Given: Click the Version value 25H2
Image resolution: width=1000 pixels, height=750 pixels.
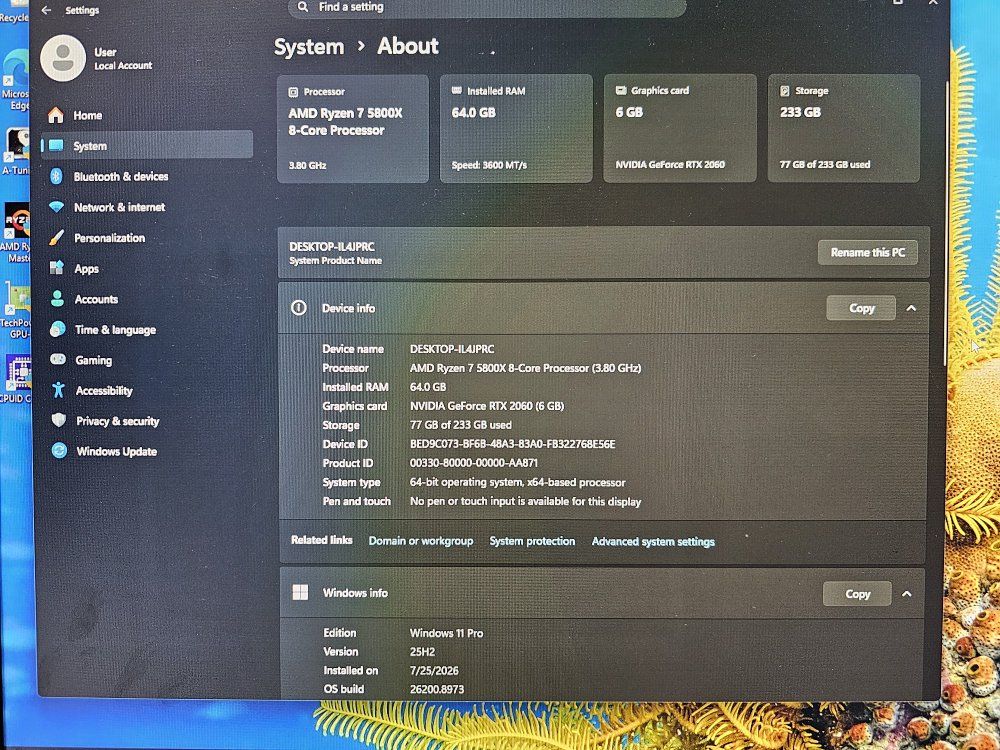Looking at the screenshot, I should 422,652.
